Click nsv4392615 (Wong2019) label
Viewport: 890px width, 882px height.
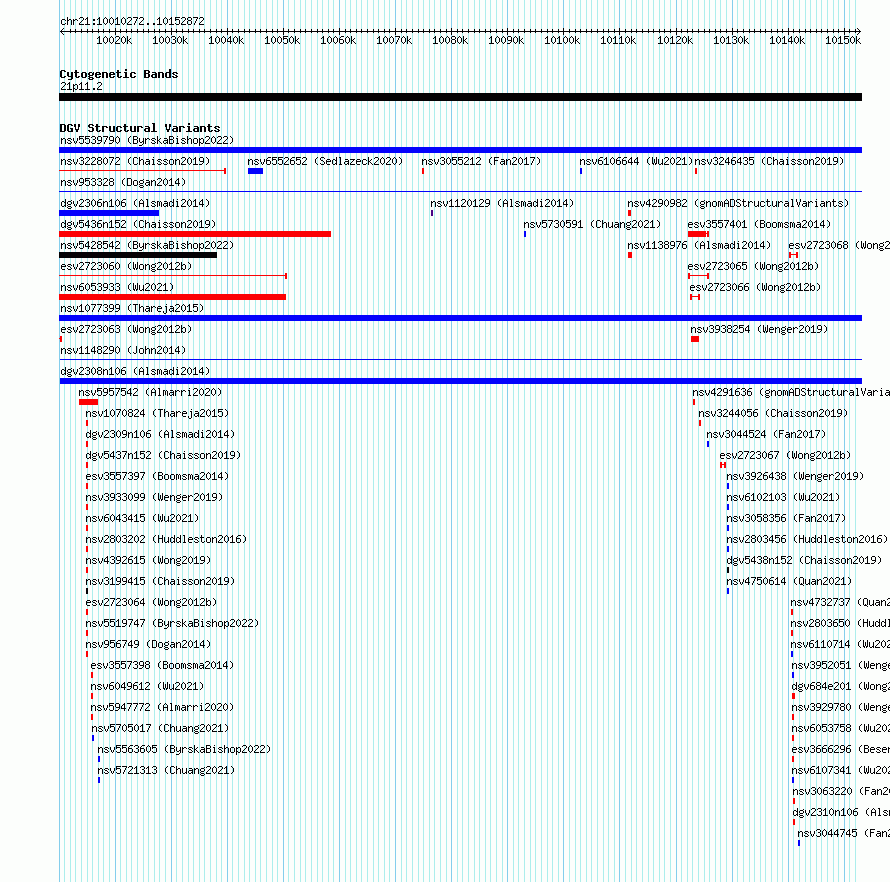[148, 560]
